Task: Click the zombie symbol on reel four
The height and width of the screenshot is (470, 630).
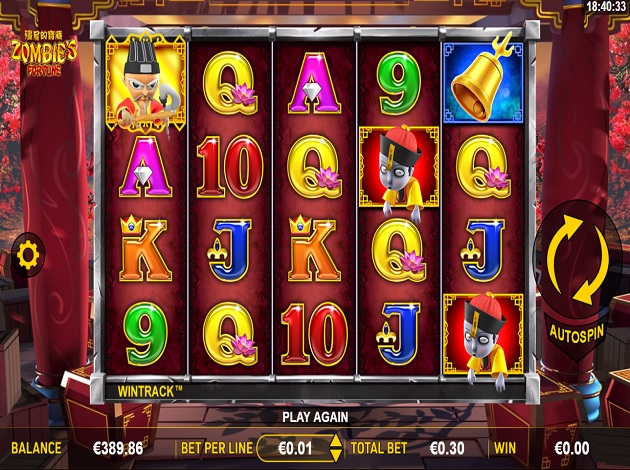Action: click(399, 171)
